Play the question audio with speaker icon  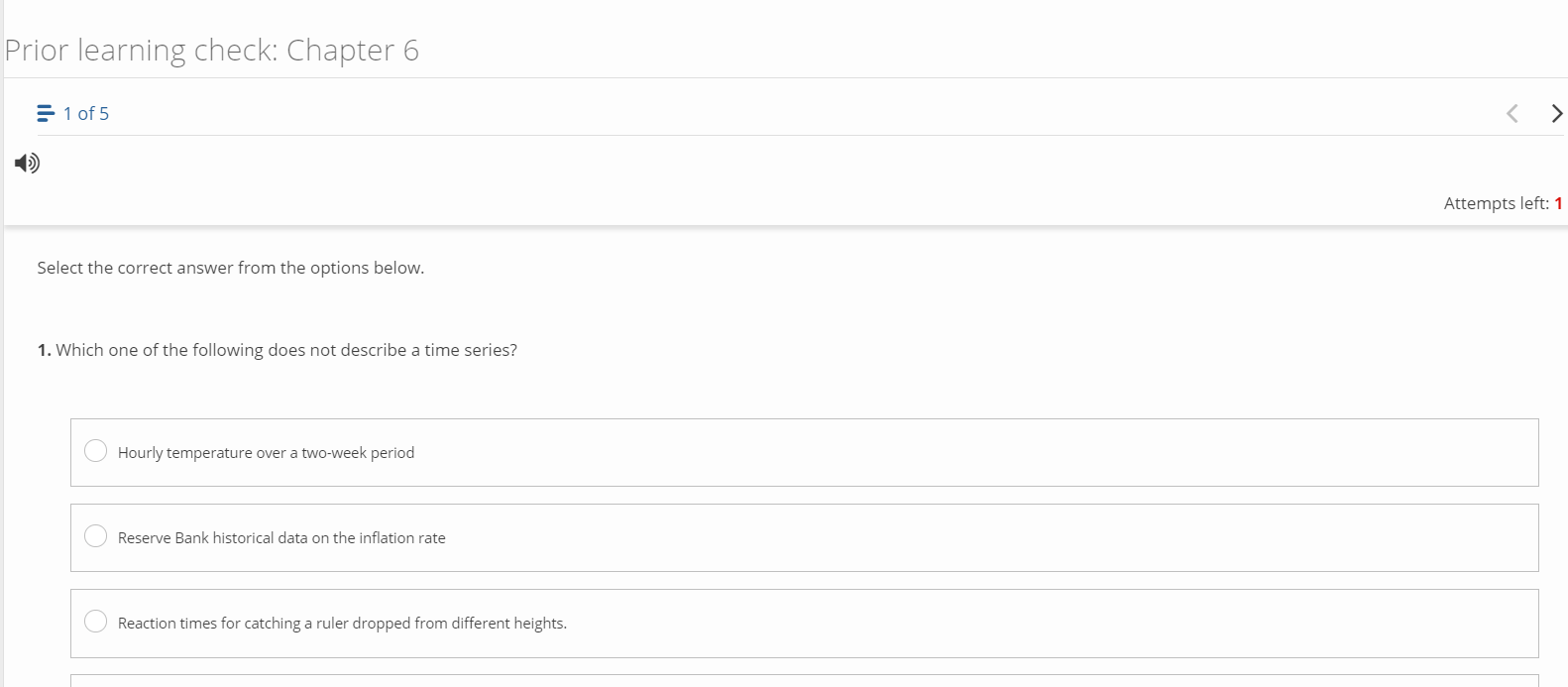[28, 163]
